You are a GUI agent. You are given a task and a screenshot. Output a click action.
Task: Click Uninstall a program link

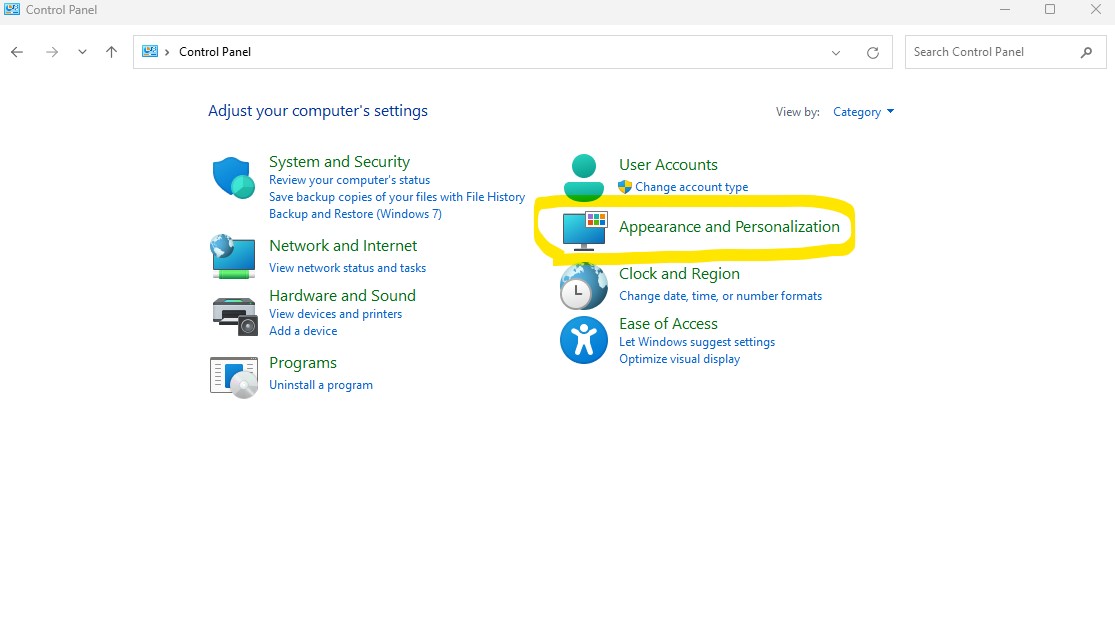pos(320,384)
